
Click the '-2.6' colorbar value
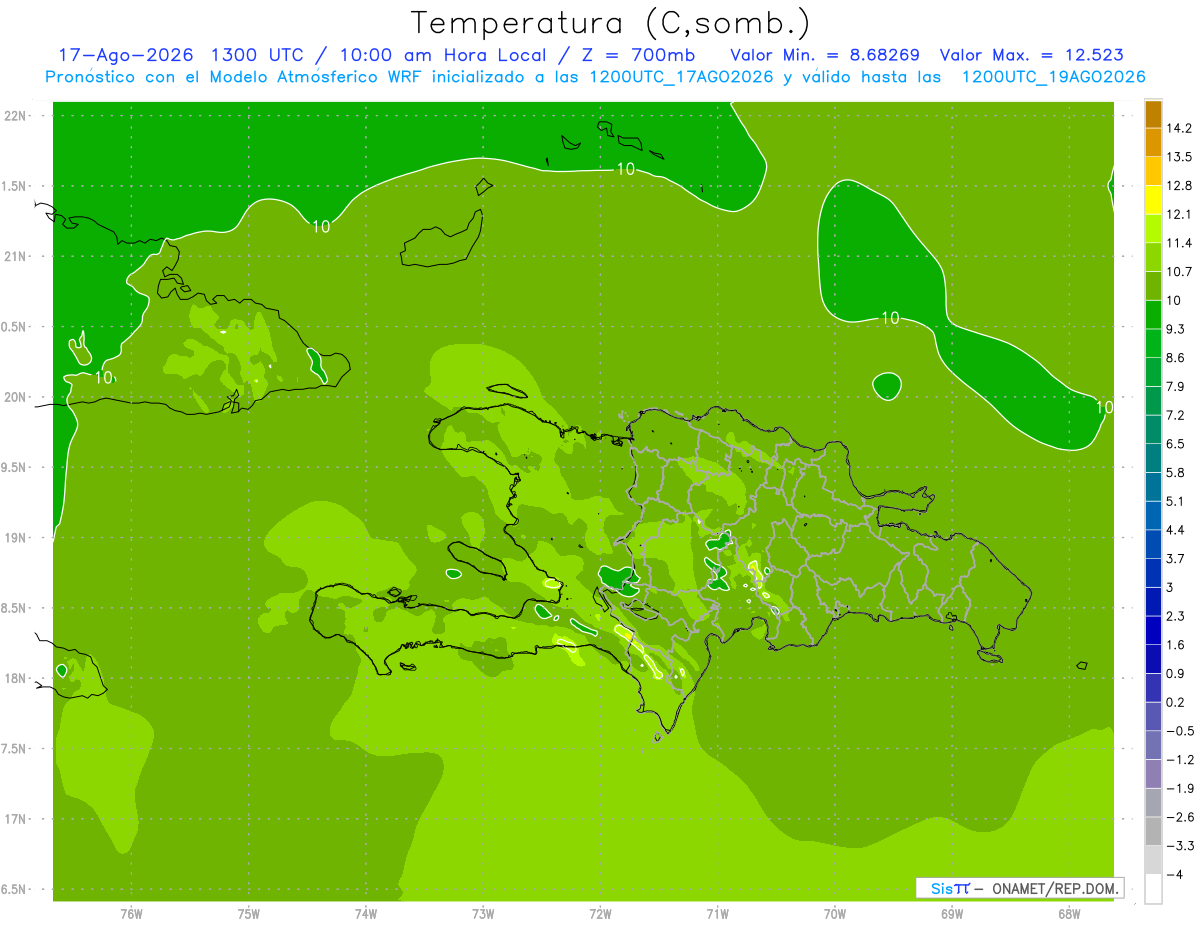(1179, 818)
